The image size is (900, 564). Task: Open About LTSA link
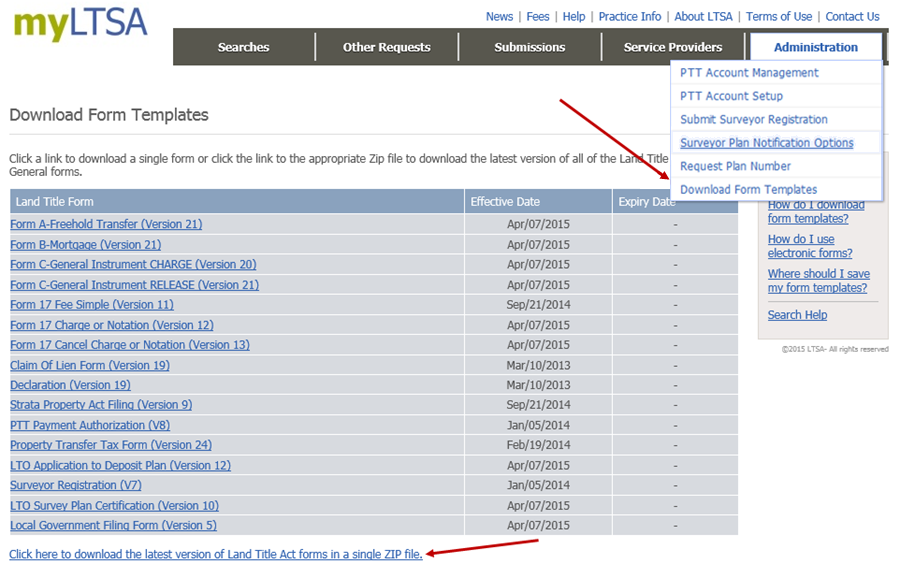pos(703,17)
